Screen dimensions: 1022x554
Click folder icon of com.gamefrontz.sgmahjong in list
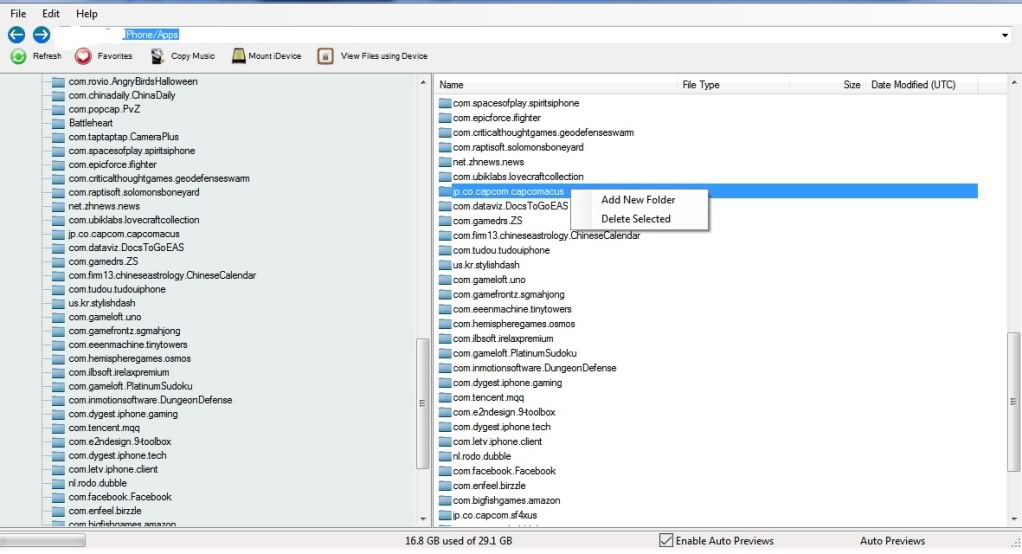click(x=445, y=295)
